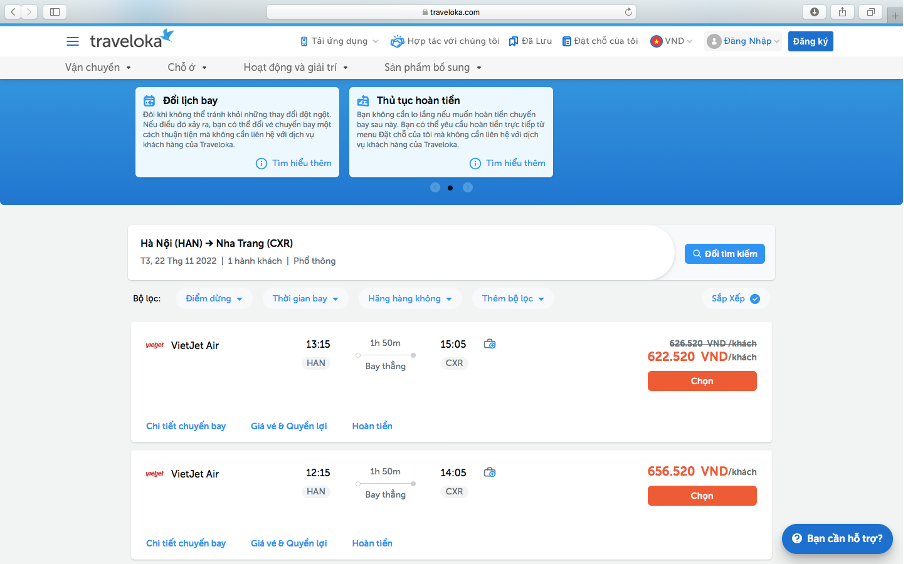Open Đăng Nhập login dropdown

pos(743,42)
